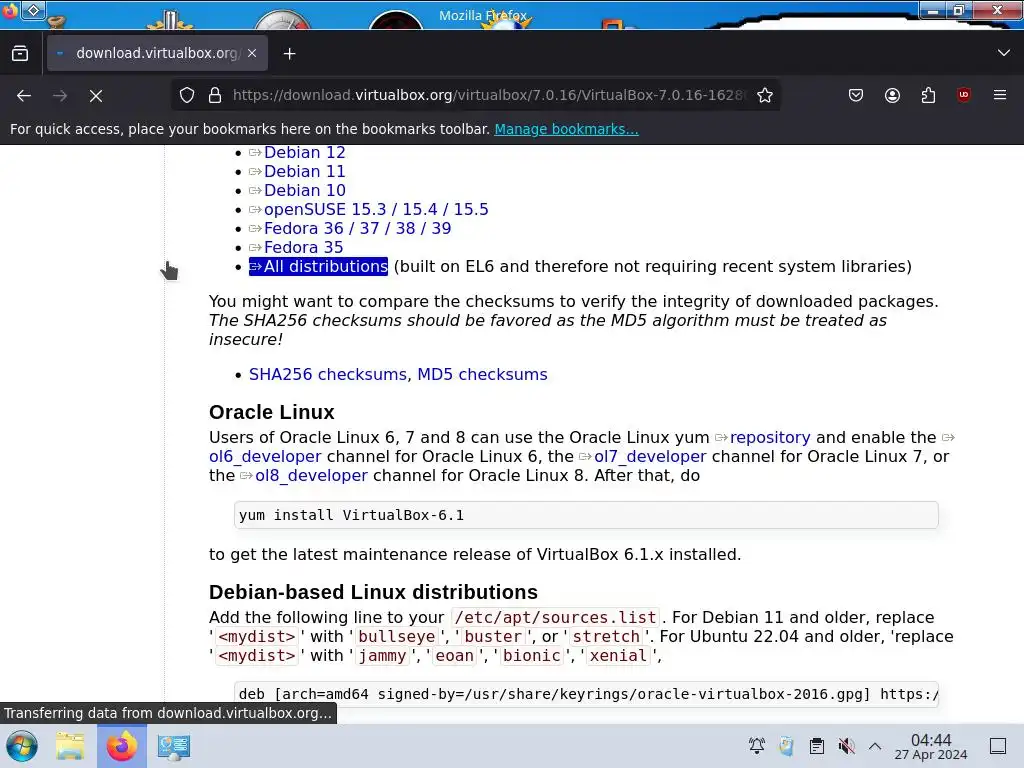Screen dimensions: 1024x768
Task: Click the show desktop tray button
Action: tap(997, 746)
